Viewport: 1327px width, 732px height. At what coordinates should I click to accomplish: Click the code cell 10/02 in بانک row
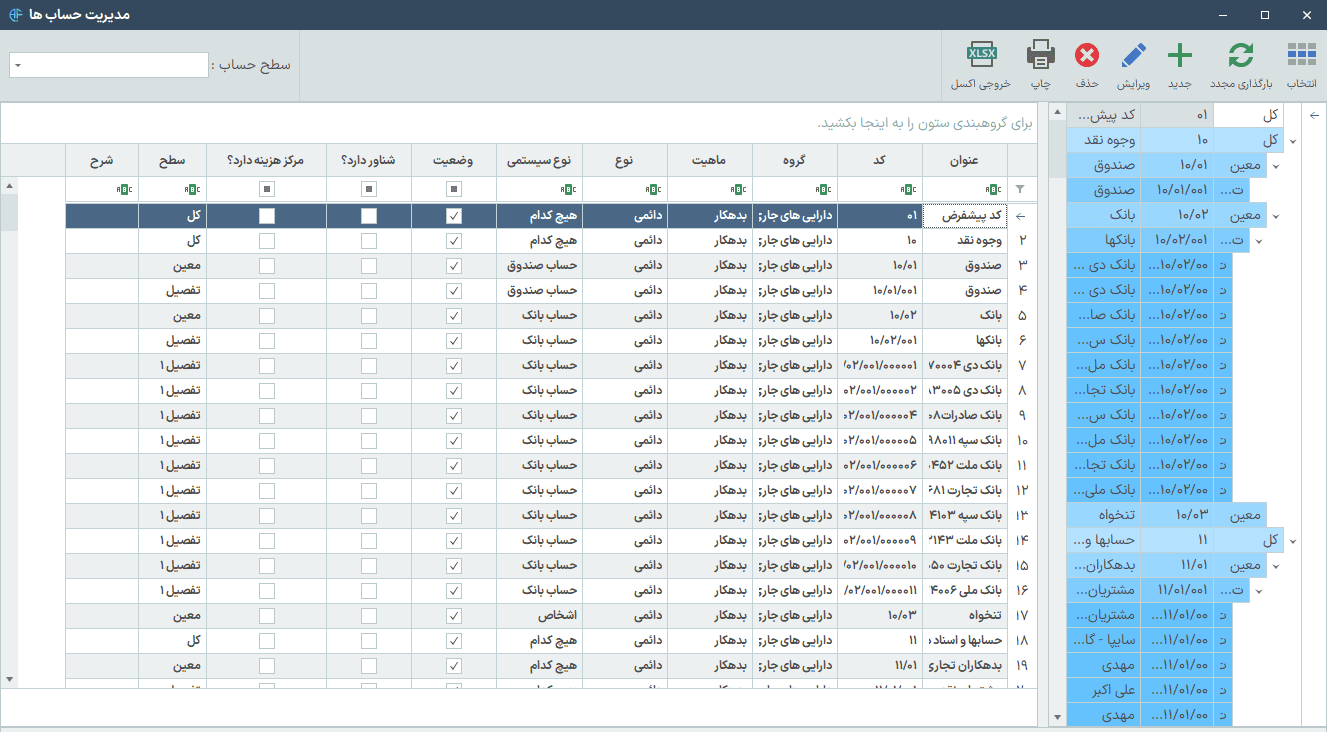(x=880, y=316)
